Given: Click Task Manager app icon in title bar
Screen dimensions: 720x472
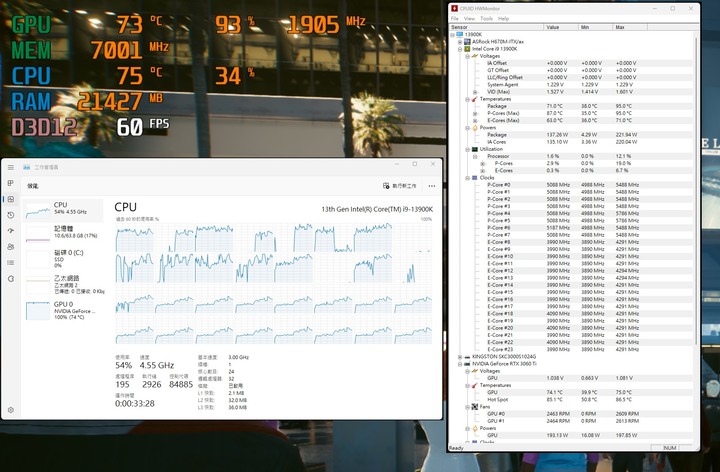Looking at the screenshot, I should (27, 168).
